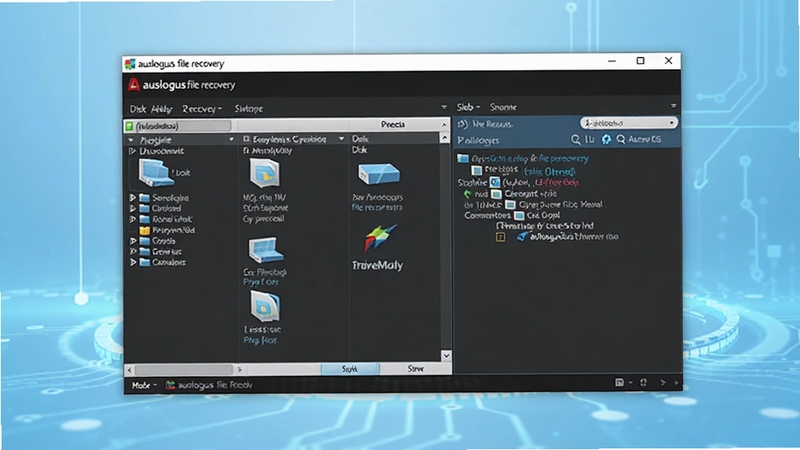Image resolution: width=800 pixels, height=450 pixels.
Task: Select the bottom disk icon in the middle column
Action: click(265, 306)
